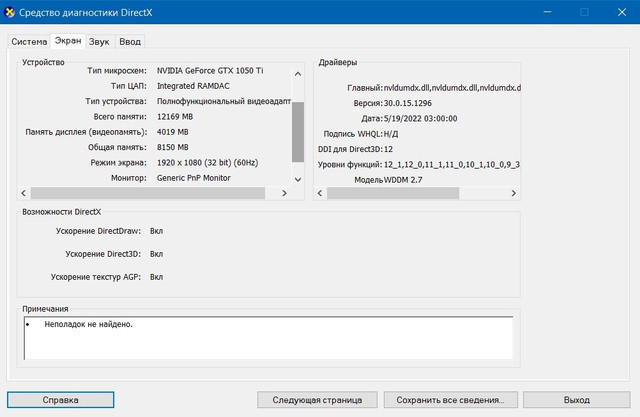The height and width of the screenshot is (417, 640).
Task: Click right arrow of Драйверы horizontal scrollbar
Action: point(513,193)
